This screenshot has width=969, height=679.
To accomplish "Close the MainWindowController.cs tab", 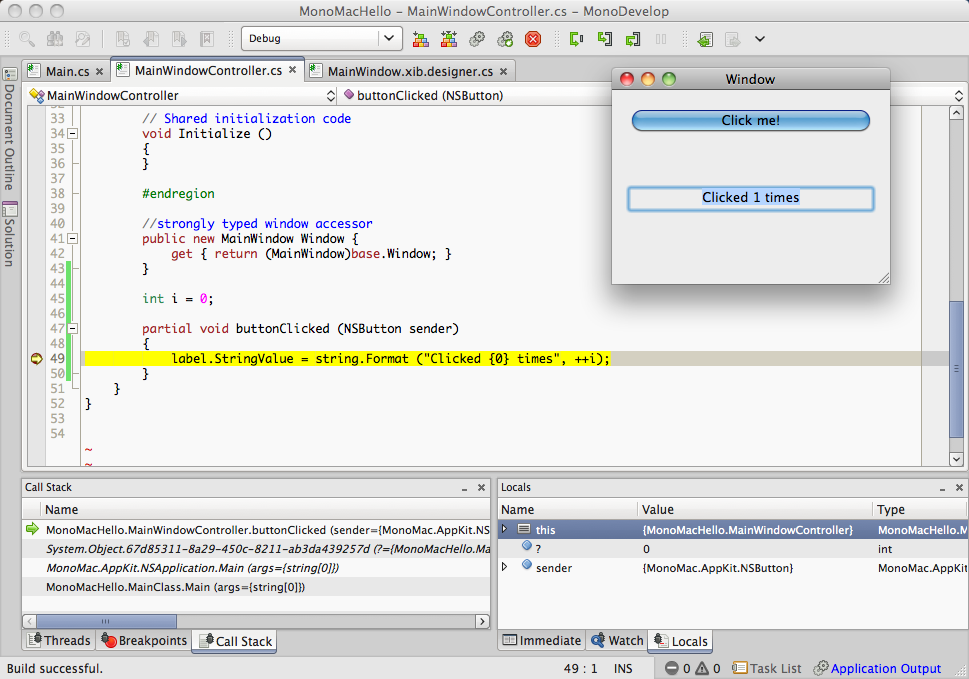I will pyautogui.click(x=293, y=70).
